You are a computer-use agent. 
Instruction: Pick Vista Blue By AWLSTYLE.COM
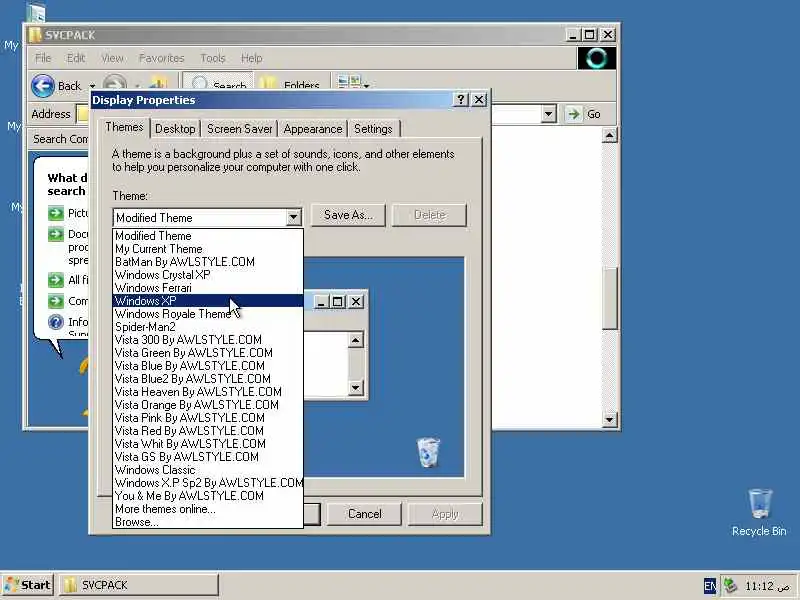208,366
